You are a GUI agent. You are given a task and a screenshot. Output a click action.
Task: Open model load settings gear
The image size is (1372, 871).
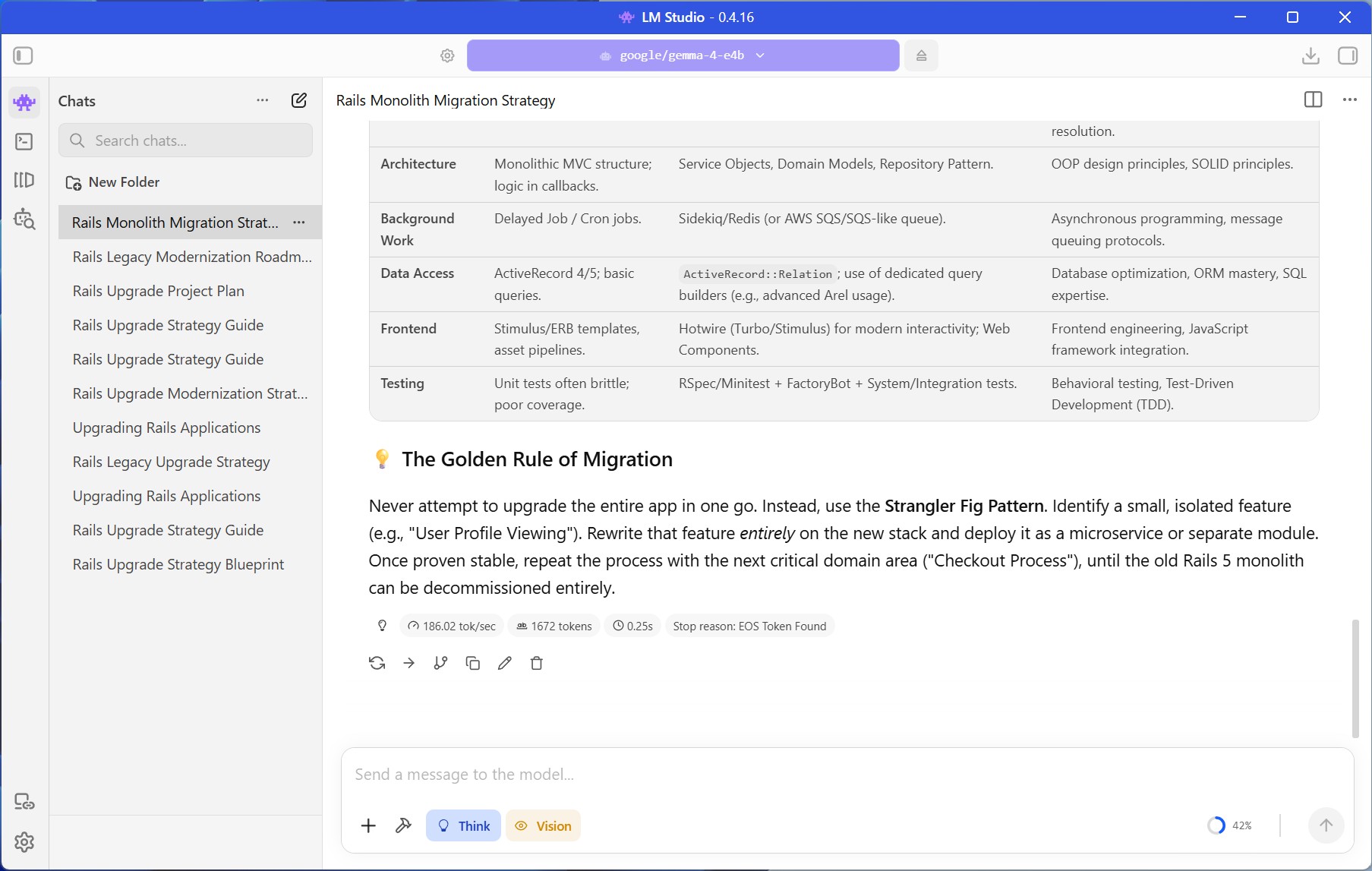447,55
